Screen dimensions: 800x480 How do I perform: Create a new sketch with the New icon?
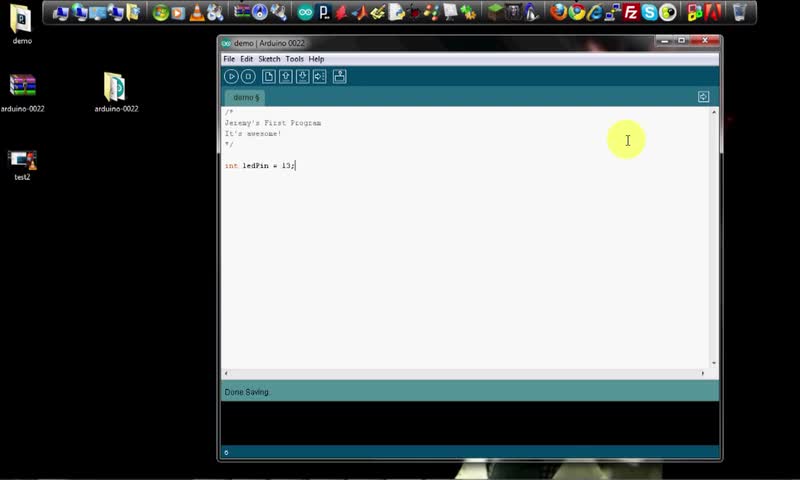click(268, 77)
